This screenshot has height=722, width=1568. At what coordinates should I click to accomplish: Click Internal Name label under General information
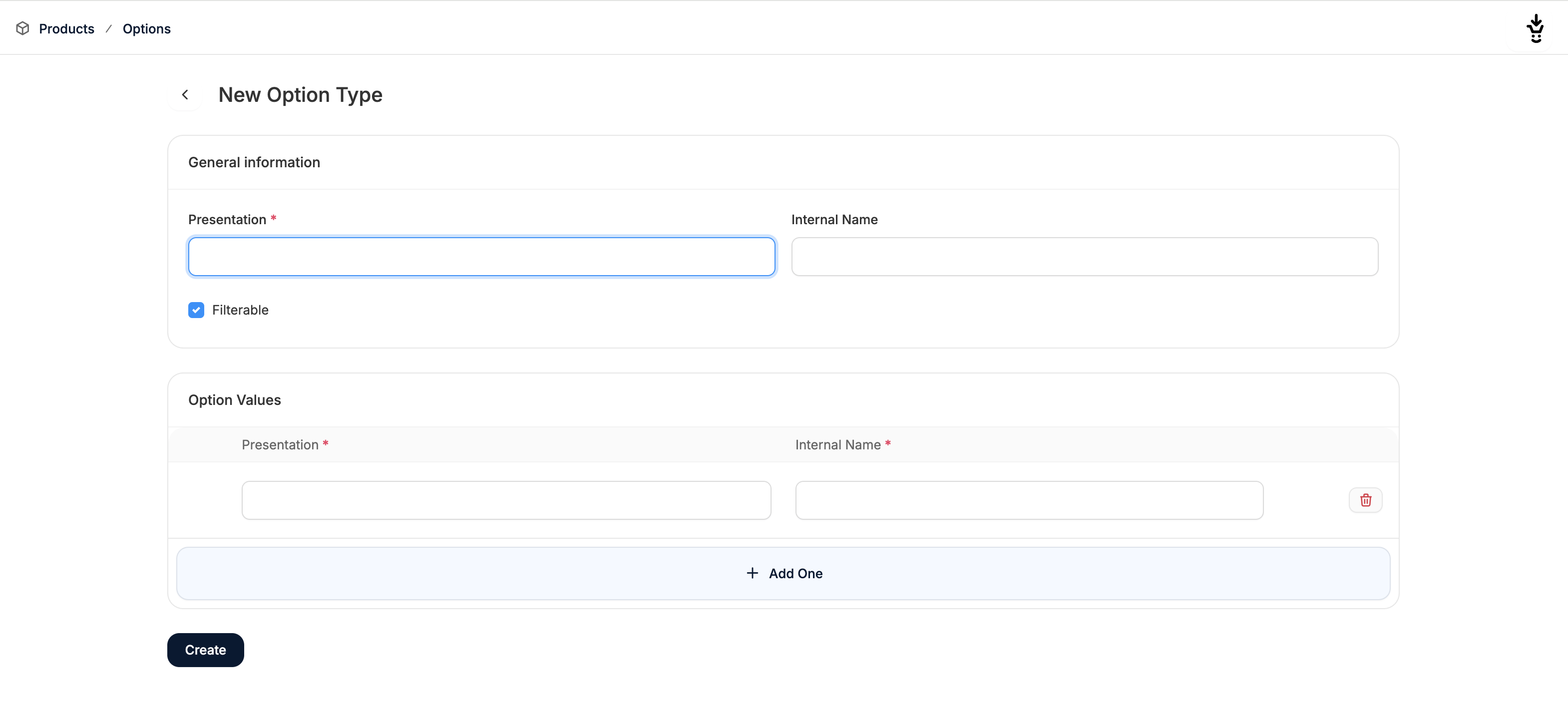pyautogui.click(x=834, y=220)
